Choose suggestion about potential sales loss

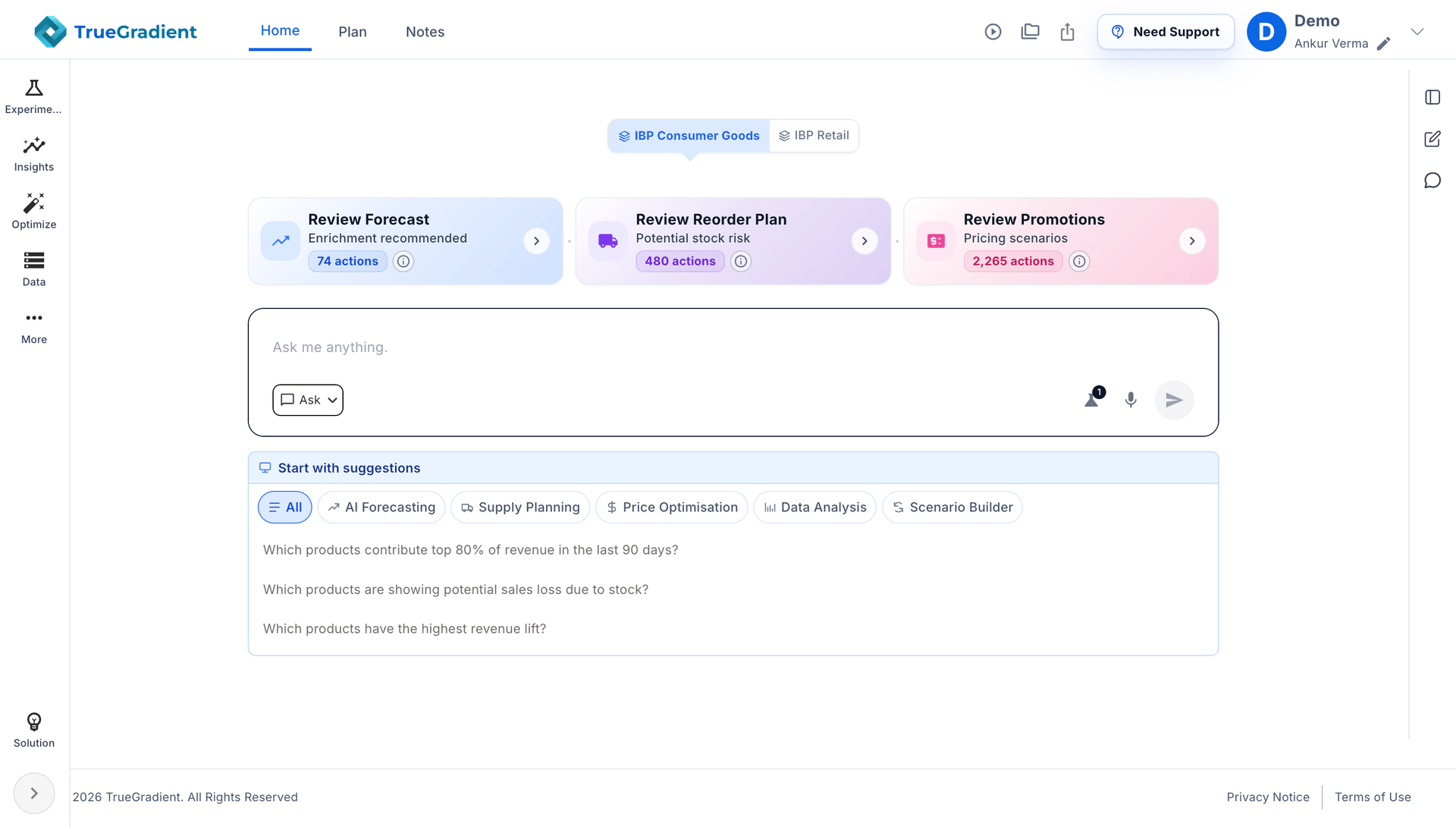tap(456, 590)
